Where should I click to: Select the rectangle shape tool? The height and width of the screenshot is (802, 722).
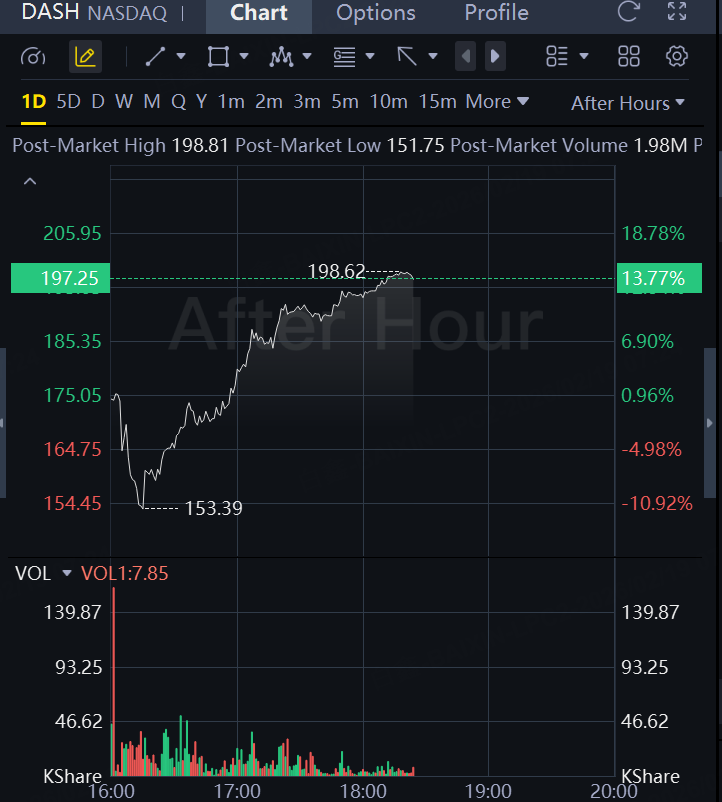(x=218, y=56)
